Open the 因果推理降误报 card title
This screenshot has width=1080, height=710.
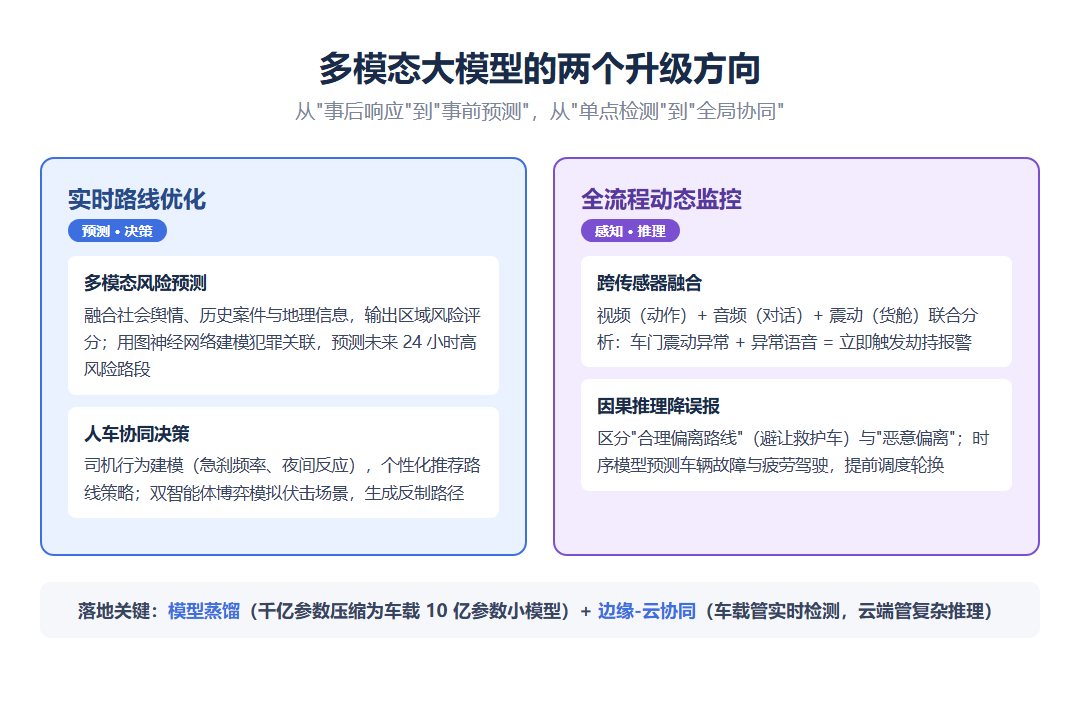[658, 406]
